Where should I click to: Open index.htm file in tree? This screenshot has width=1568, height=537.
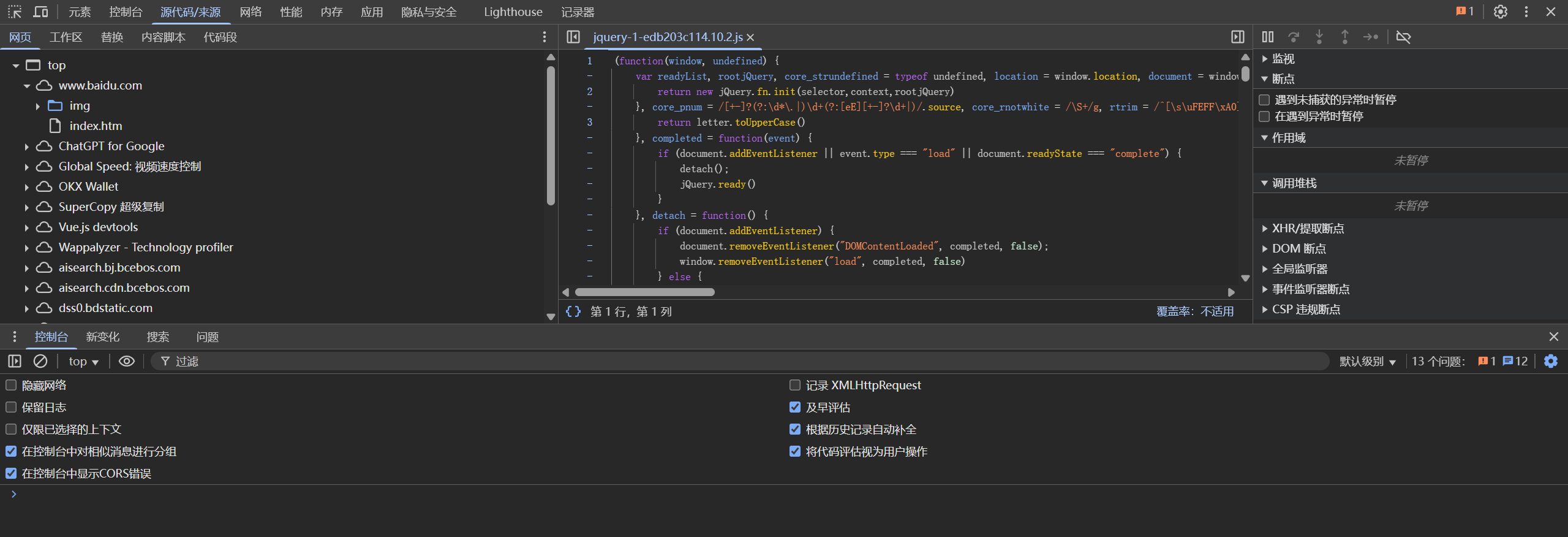(96, 126)
